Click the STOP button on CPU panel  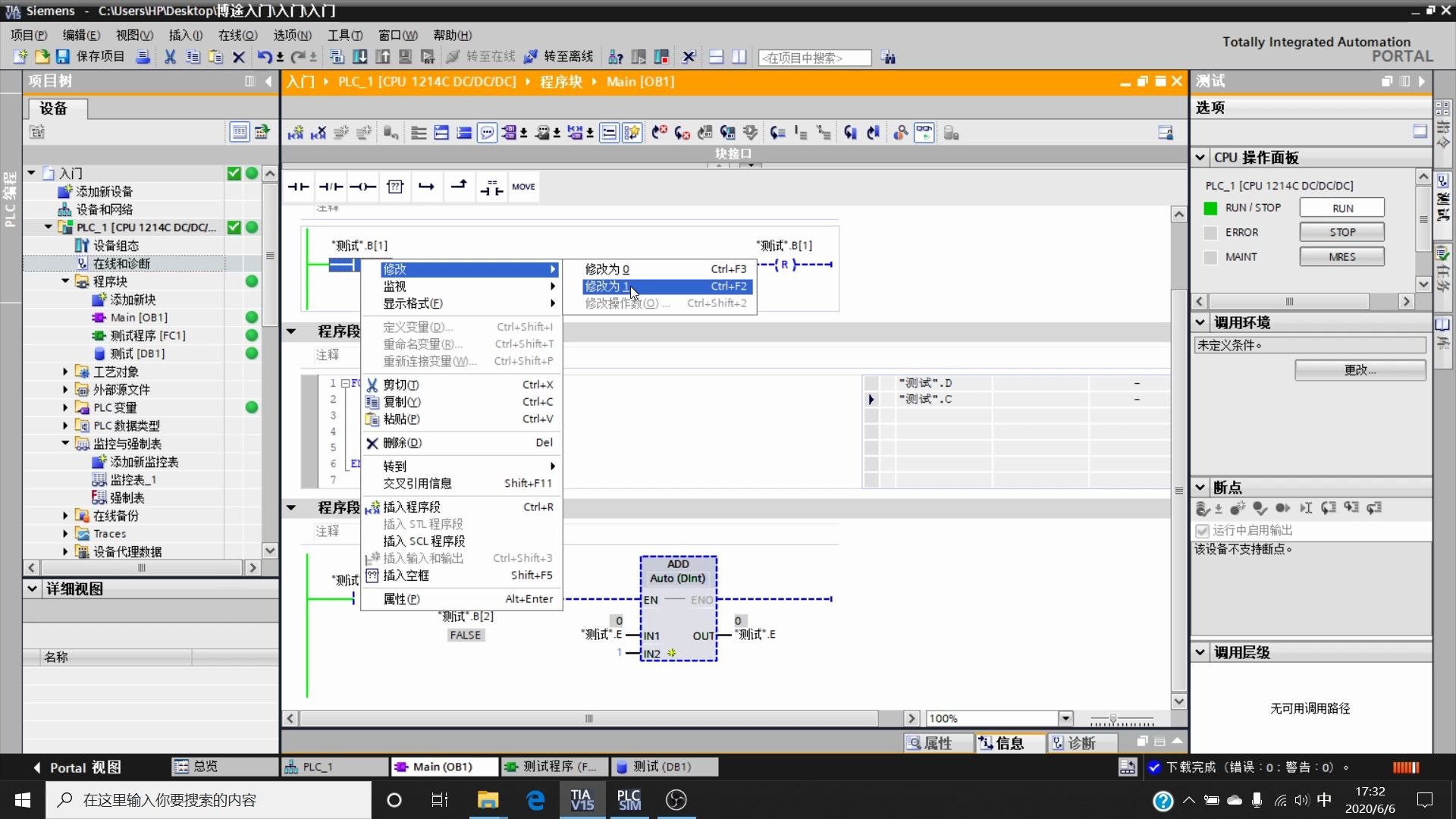tap(1341, 232)
